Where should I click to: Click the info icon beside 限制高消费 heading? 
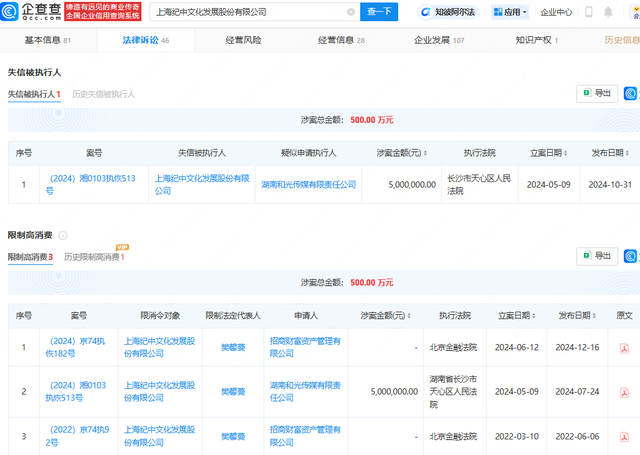[63, 236]
